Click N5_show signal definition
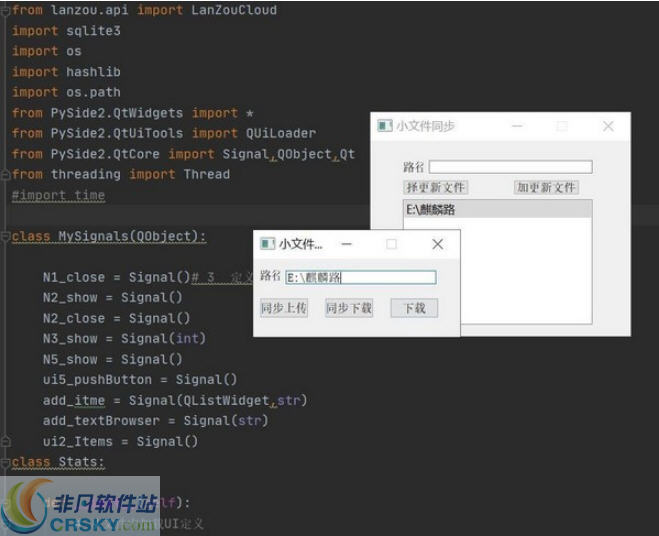The width and height of the screenshot is (659, 536). (x=113, y=359)
